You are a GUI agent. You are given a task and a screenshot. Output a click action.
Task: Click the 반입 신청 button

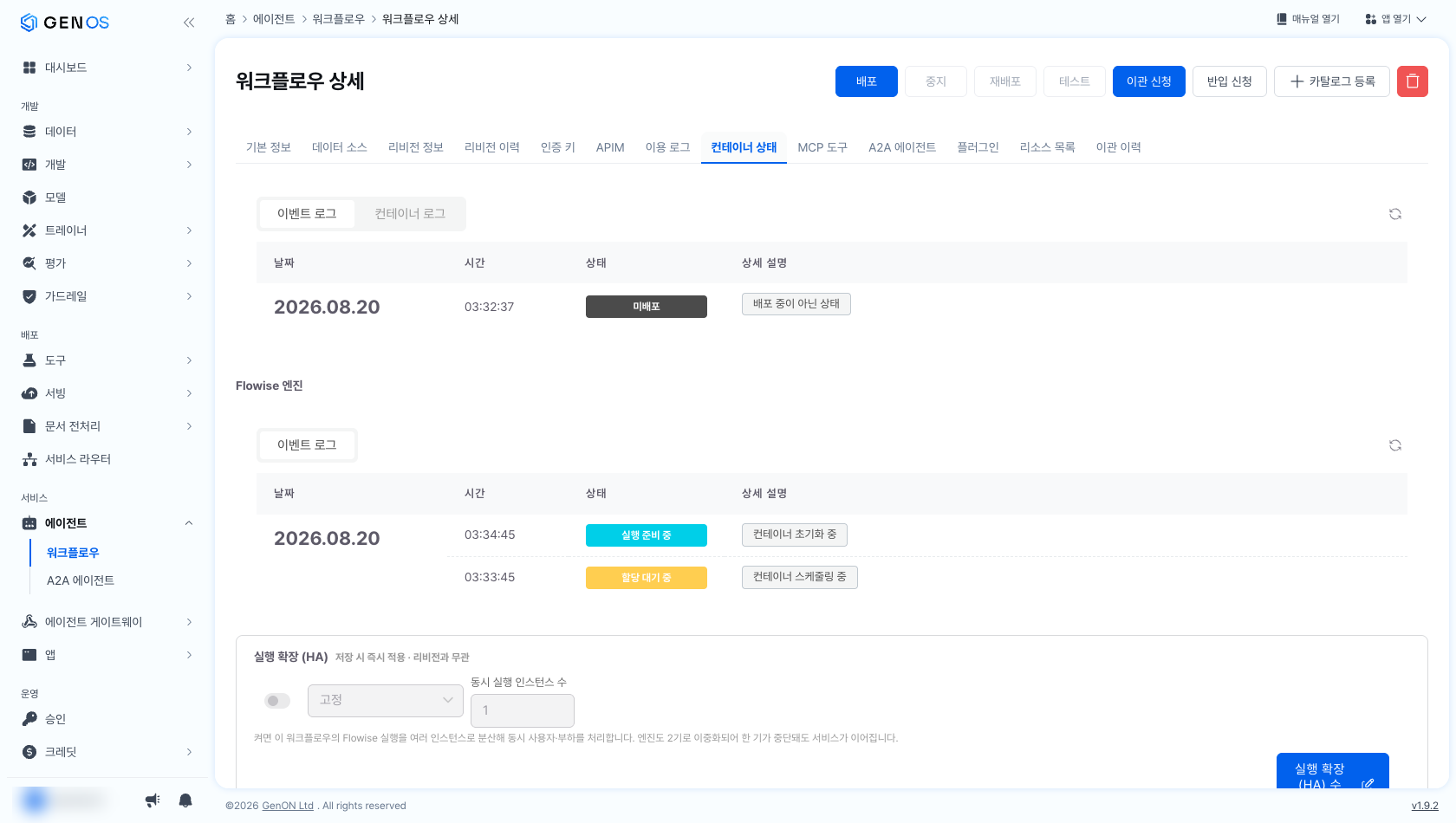coord(1230,81)
